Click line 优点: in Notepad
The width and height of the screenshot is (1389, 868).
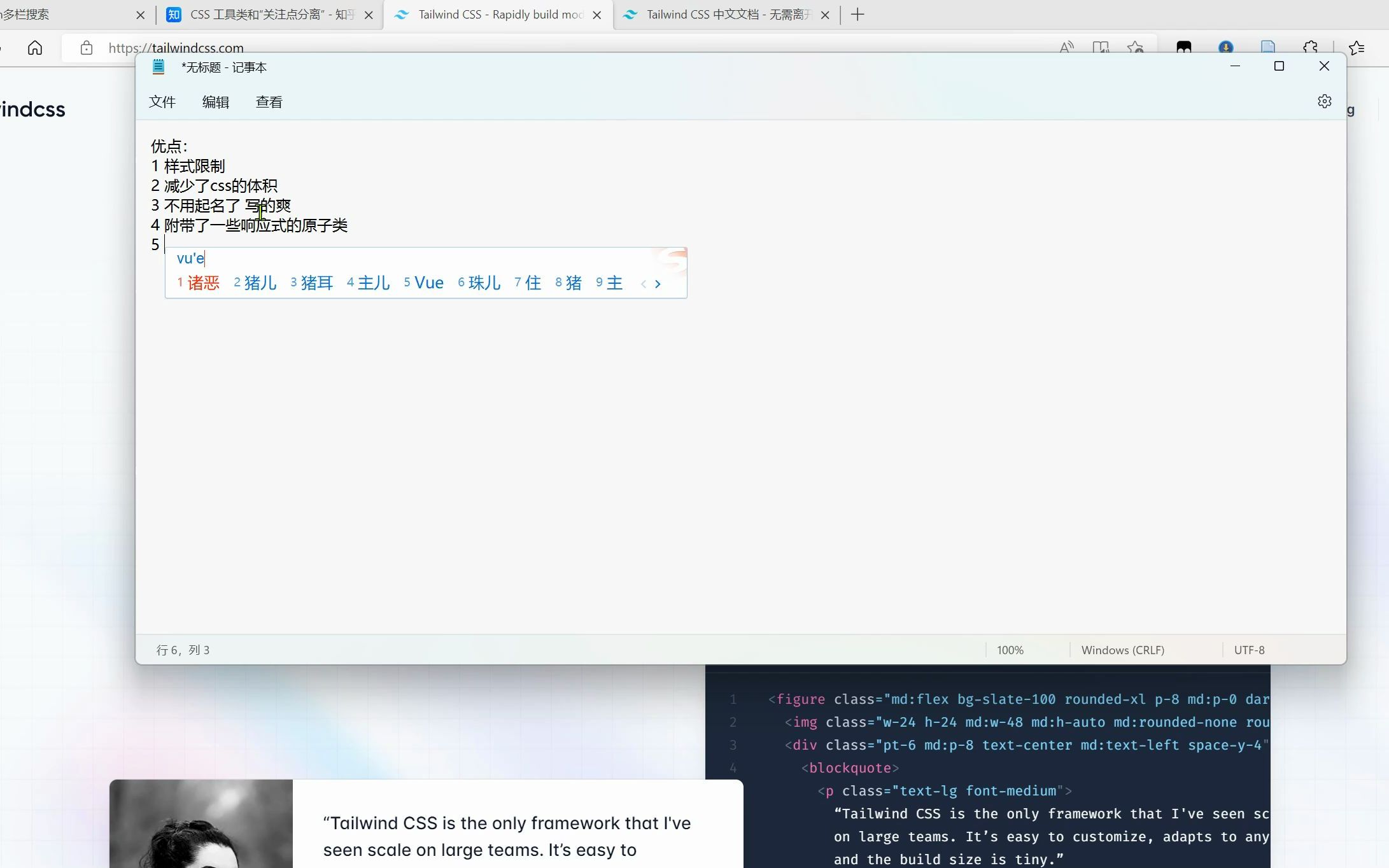[169, 146]
